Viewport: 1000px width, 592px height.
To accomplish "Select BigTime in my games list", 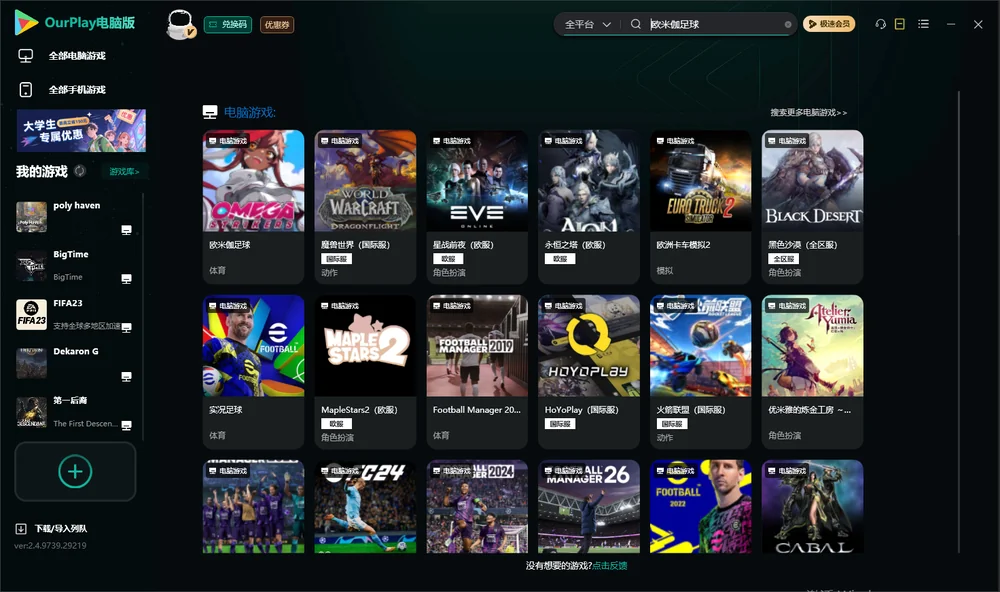I will coord(73,266).
